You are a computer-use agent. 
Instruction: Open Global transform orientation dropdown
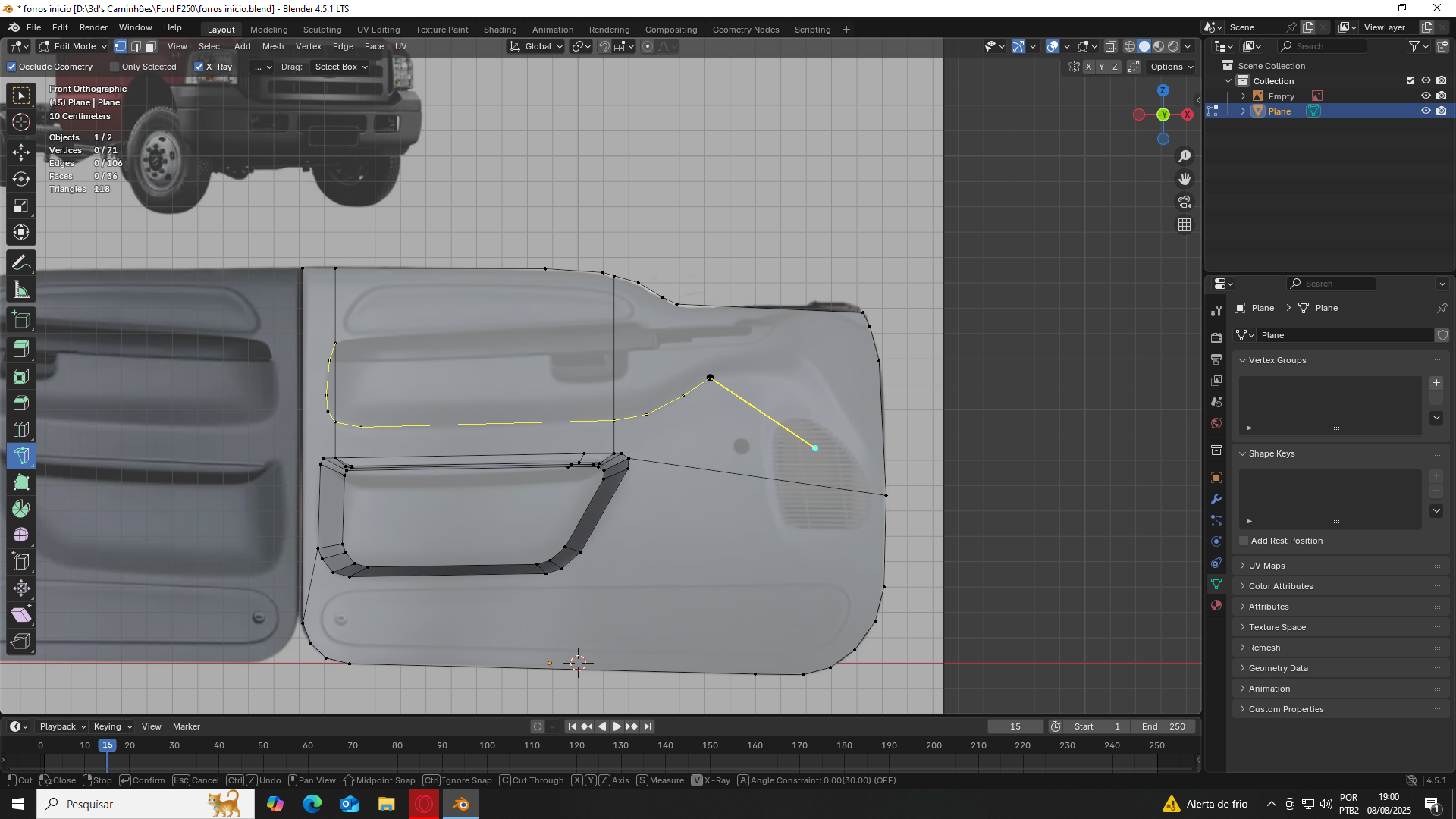pos(537,46)
